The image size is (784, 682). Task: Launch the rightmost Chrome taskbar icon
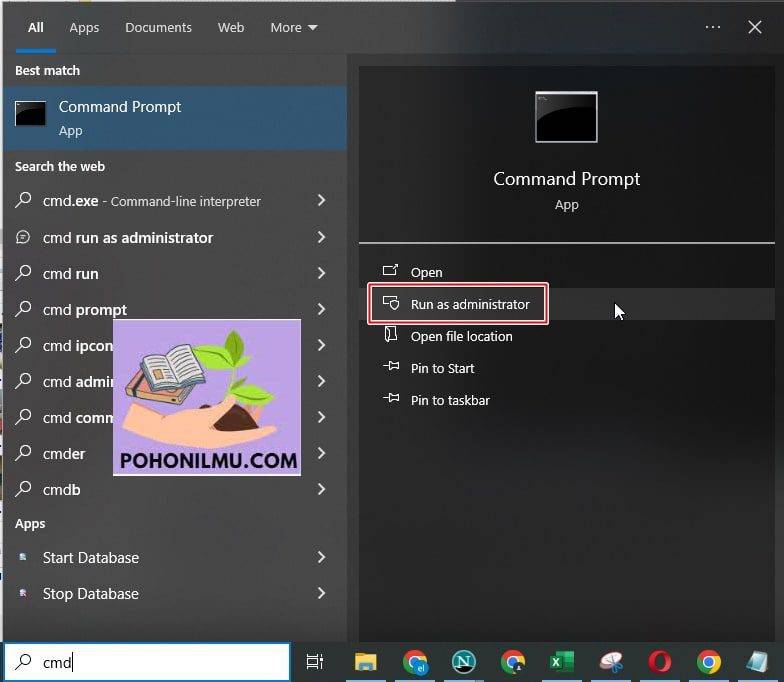point(708,662)
